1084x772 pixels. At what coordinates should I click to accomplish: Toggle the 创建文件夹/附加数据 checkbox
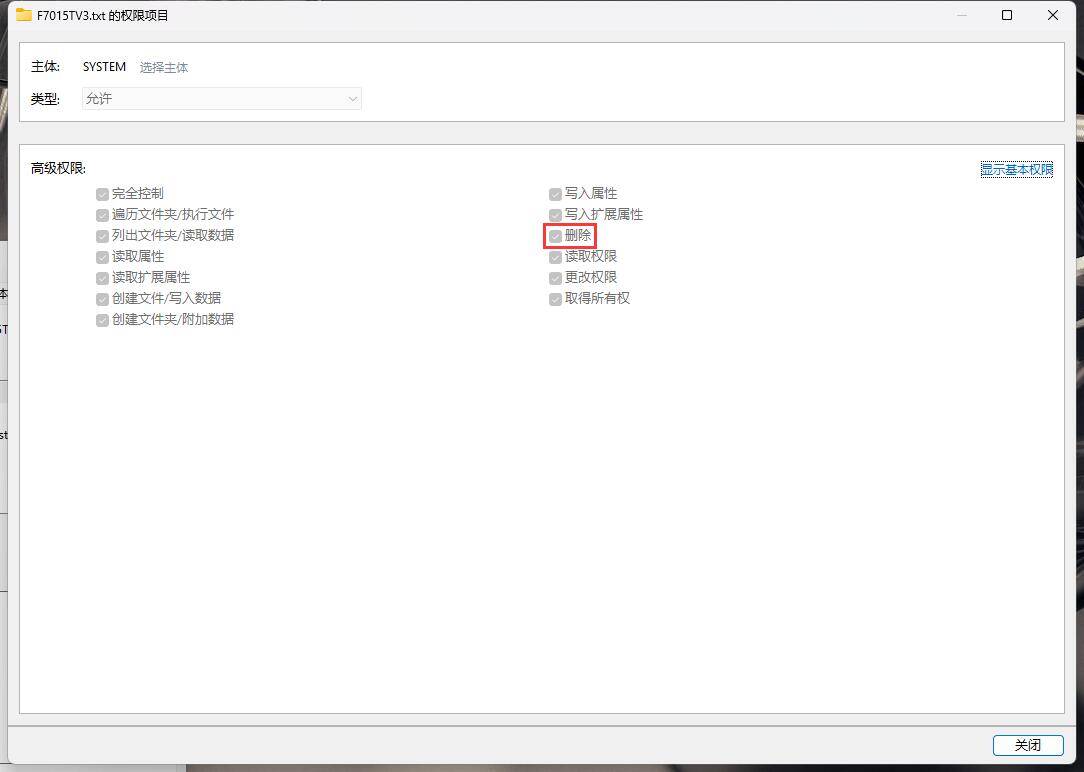point(102,320)
